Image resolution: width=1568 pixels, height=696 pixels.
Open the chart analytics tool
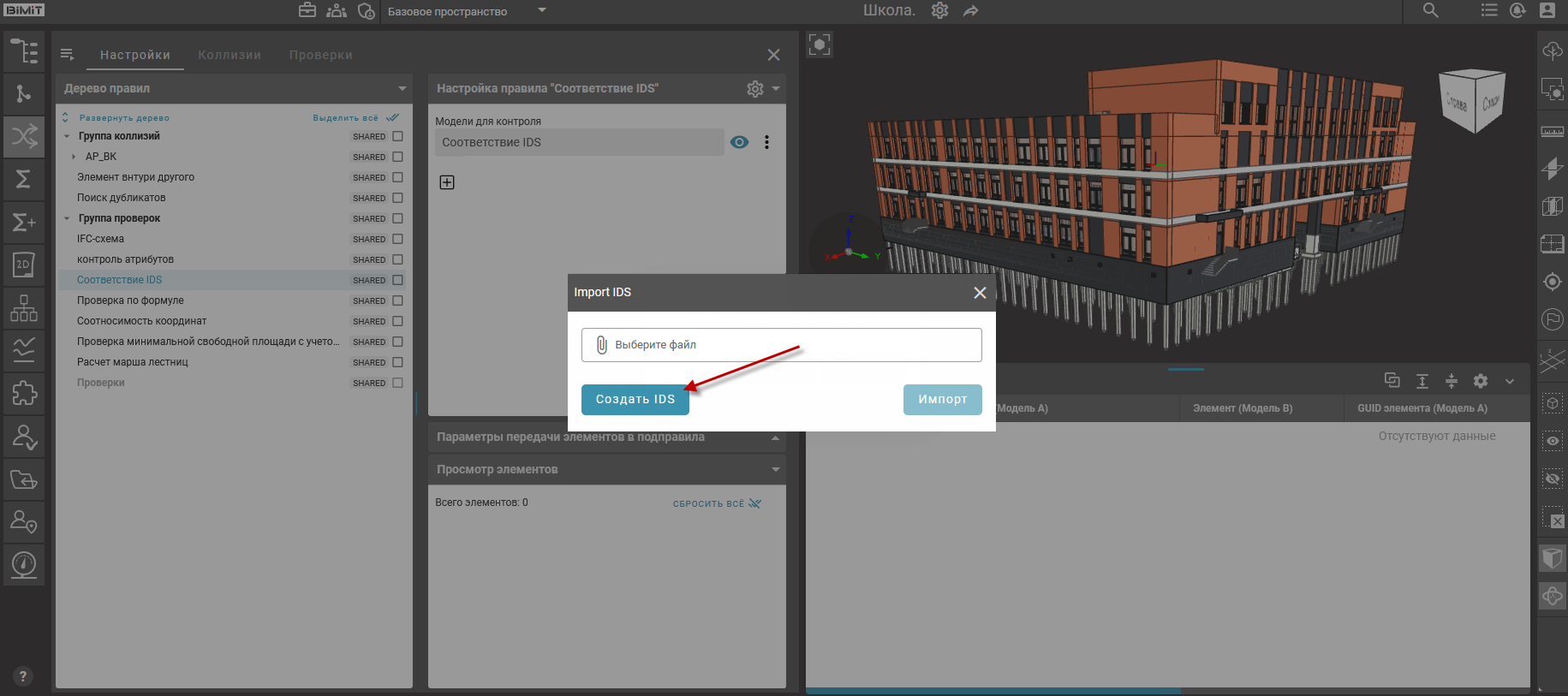pos(24,350)
